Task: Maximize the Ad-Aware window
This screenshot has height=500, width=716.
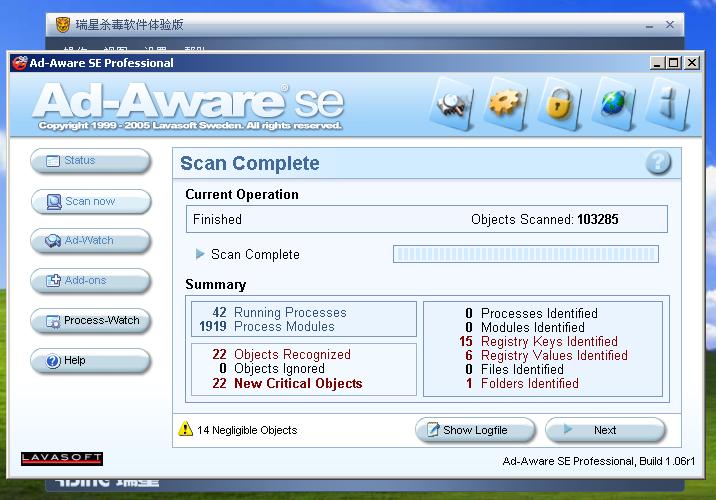Action: point(674,63)
